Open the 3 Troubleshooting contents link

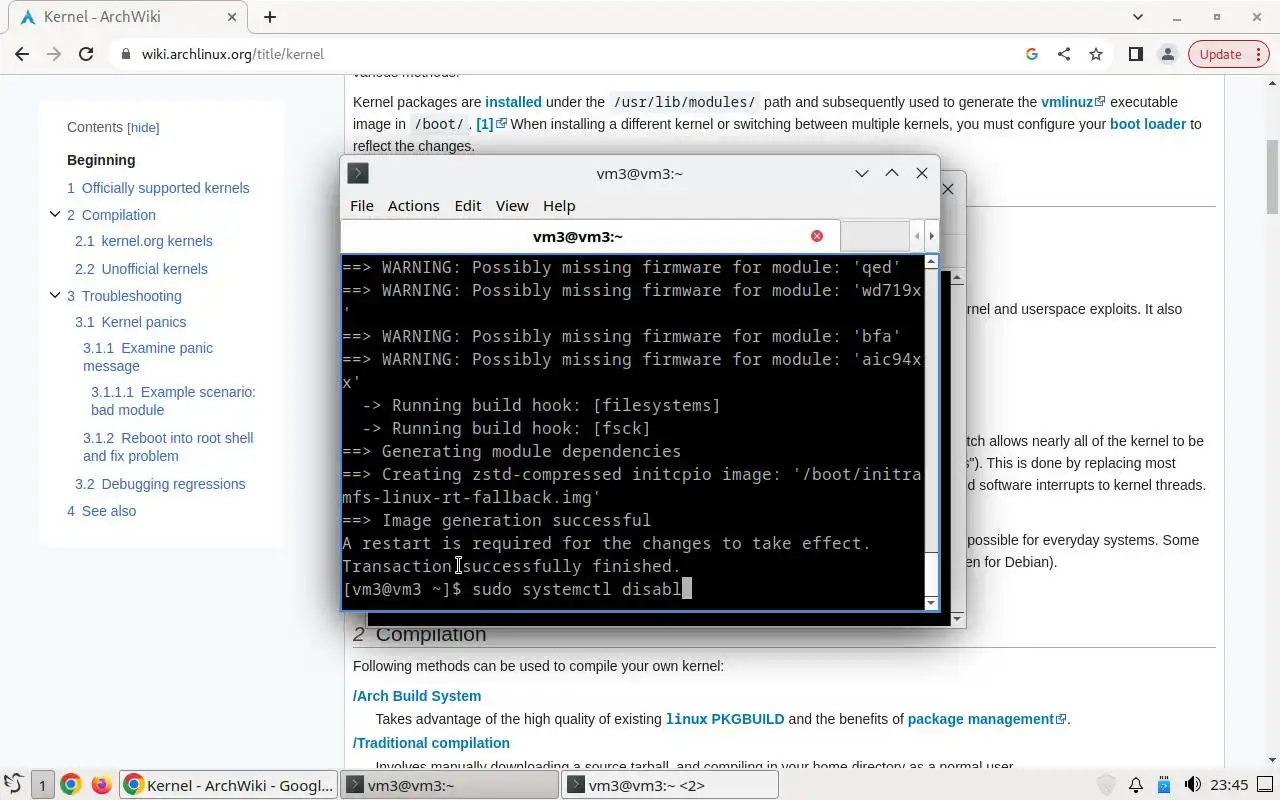tap(124, 296)
